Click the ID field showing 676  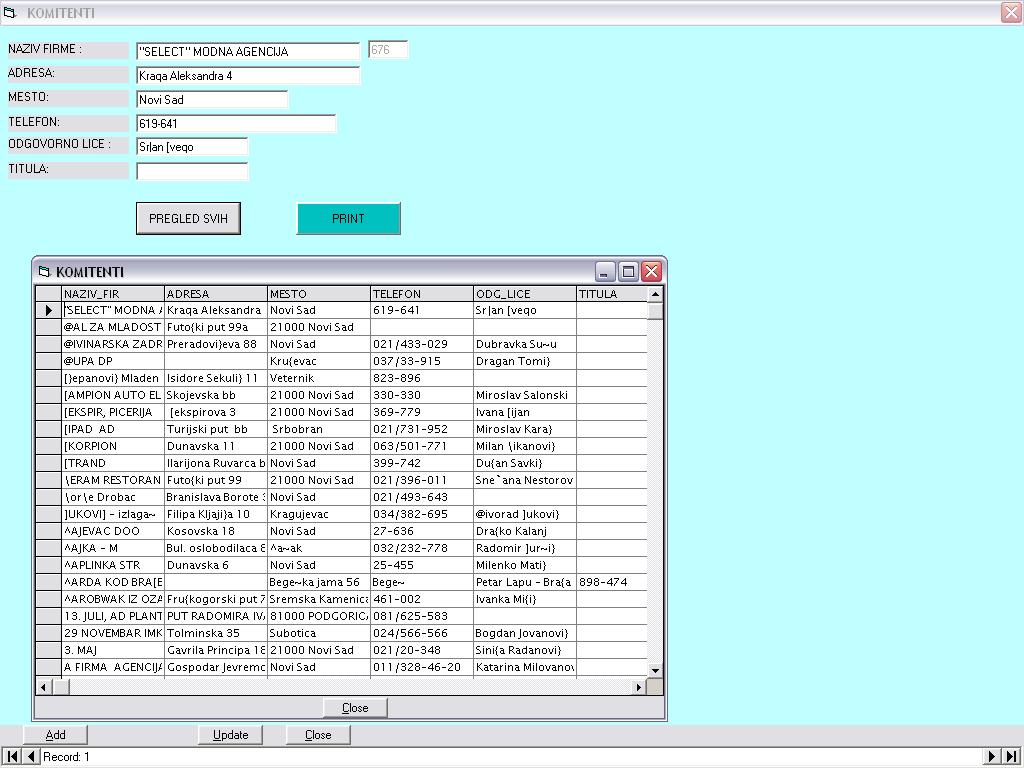(389, 50)
